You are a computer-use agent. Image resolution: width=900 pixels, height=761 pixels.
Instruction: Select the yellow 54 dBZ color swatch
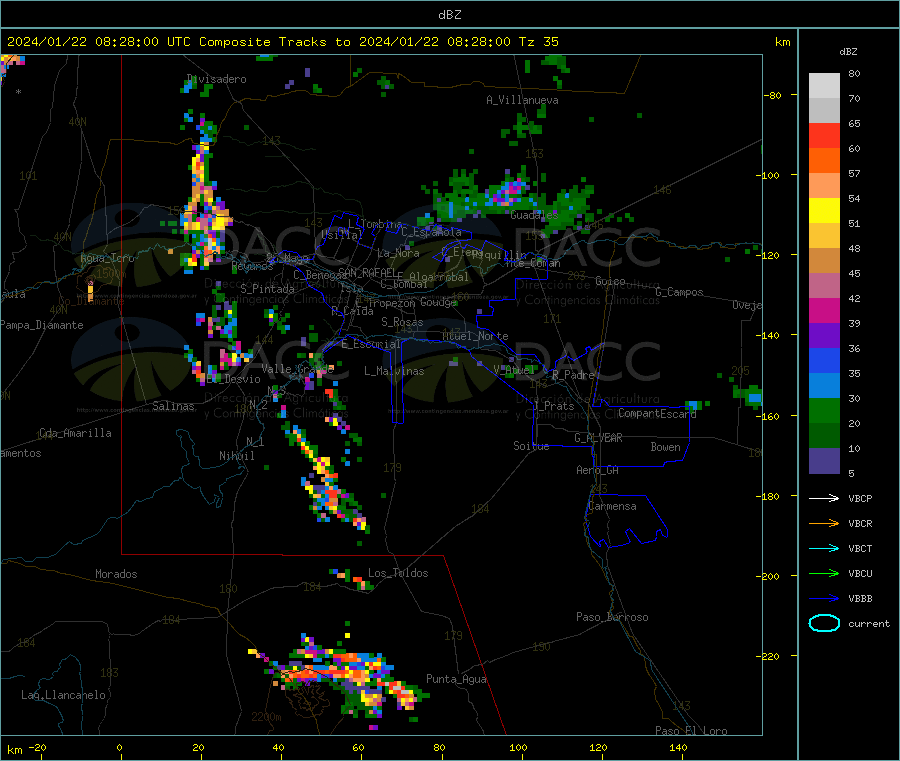pyautogui.click(x=824, y=211)
